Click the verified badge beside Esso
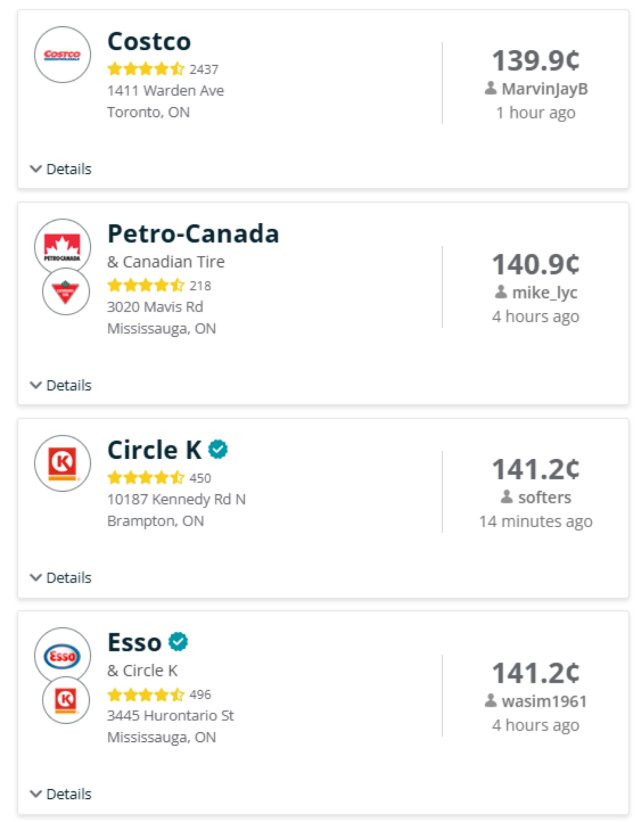Viewport: 640px width, 822px height. click(x=178, y=641)
